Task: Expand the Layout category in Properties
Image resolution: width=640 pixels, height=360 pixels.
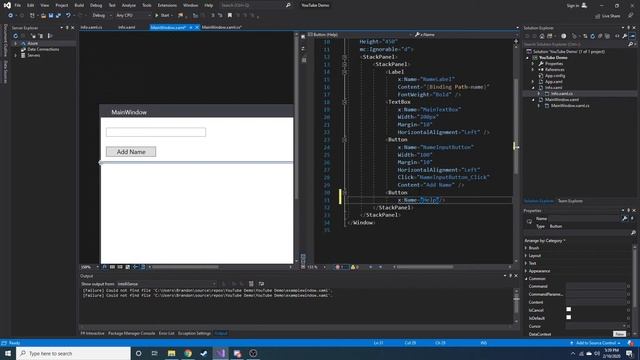Action: 526,256
